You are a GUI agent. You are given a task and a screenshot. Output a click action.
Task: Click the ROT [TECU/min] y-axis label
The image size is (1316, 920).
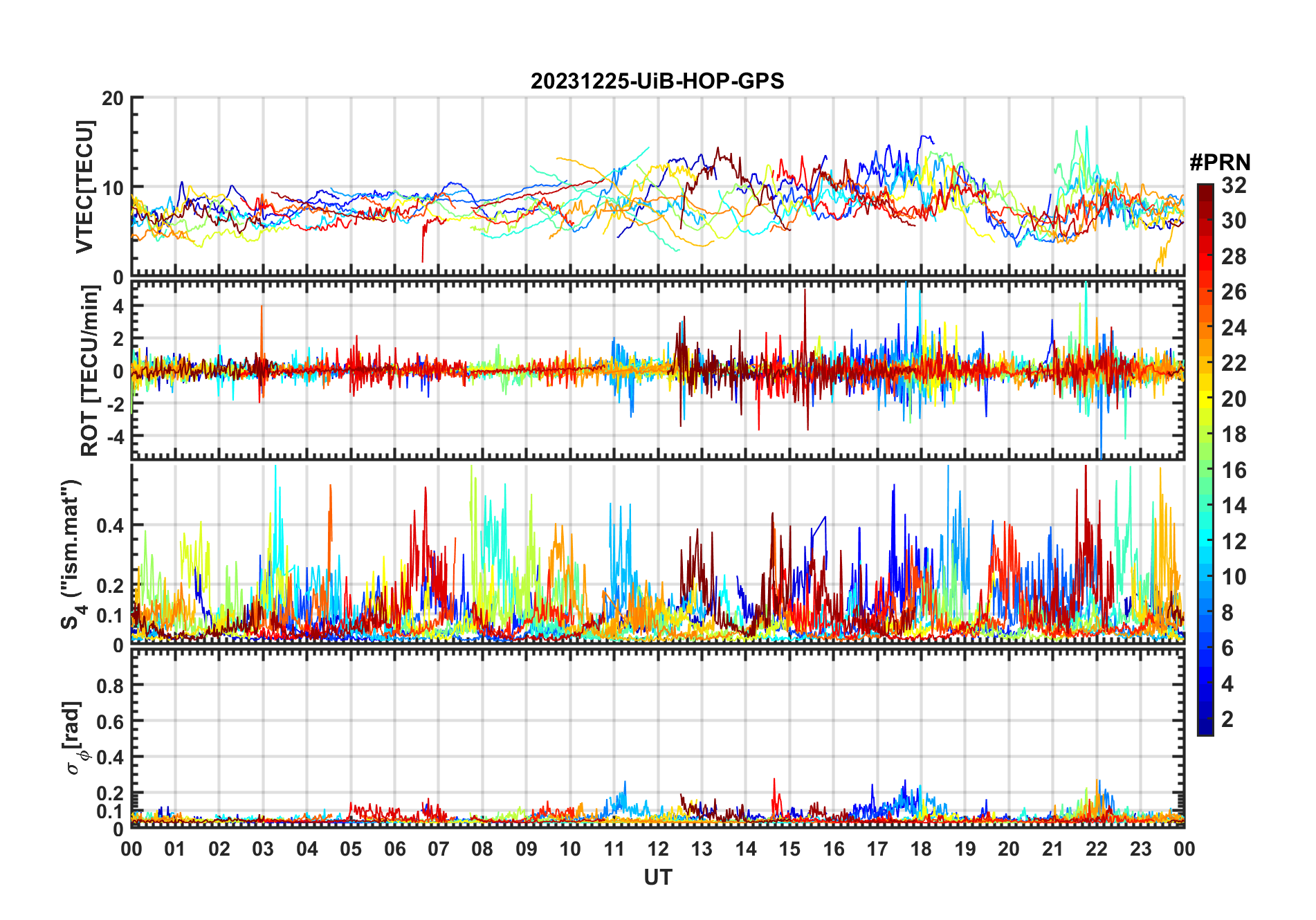click(90, 370)
